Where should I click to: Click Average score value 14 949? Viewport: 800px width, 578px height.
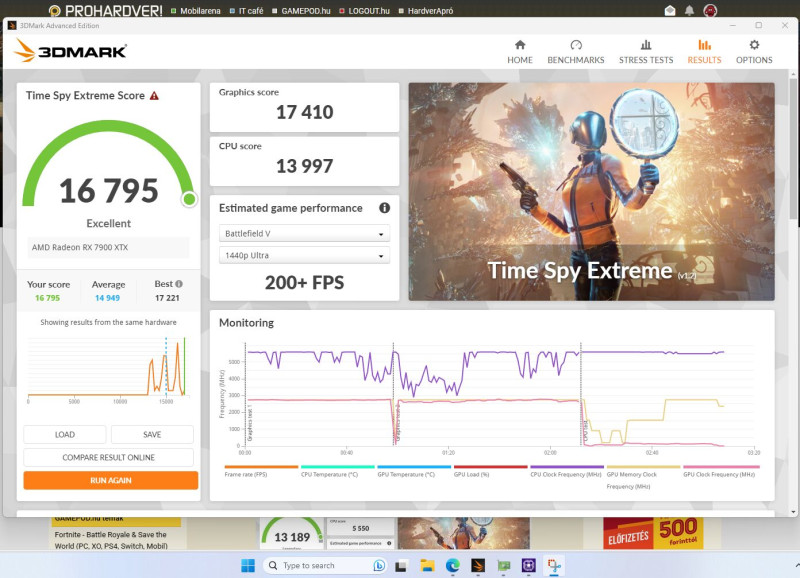[107, 298]
